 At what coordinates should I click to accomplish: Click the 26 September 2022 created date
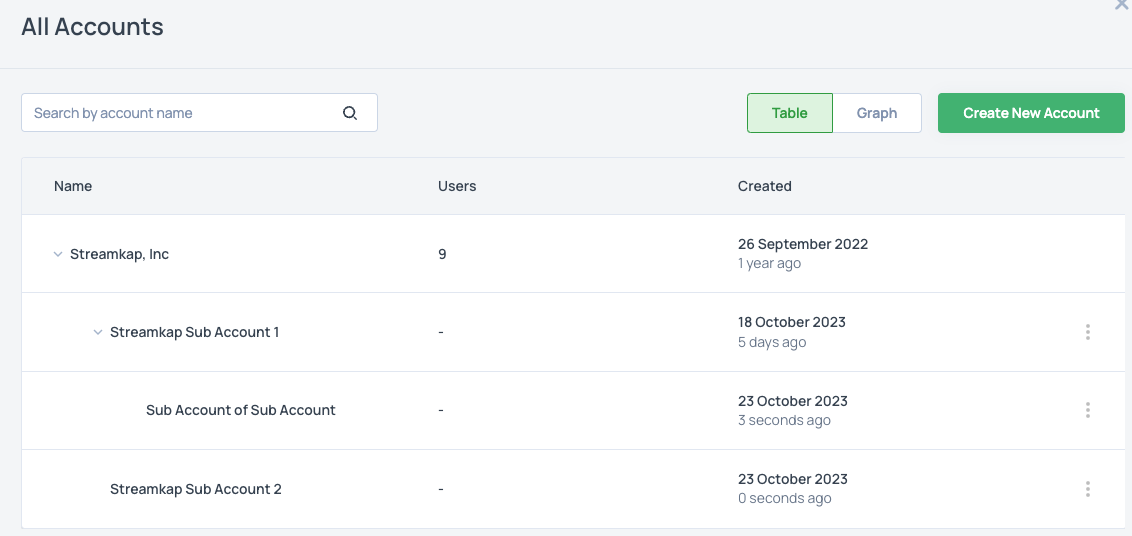(803, 244)
